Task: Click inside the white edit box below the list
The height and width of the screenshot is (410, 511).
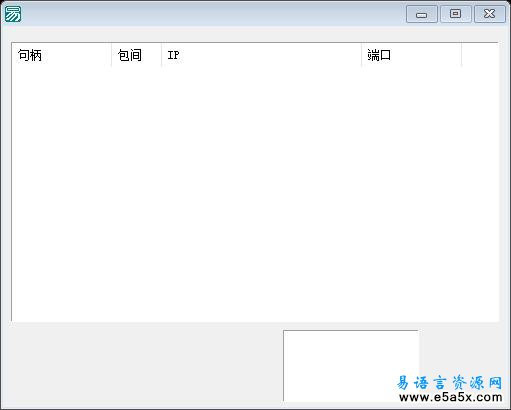Action: [x=351, y=366]
